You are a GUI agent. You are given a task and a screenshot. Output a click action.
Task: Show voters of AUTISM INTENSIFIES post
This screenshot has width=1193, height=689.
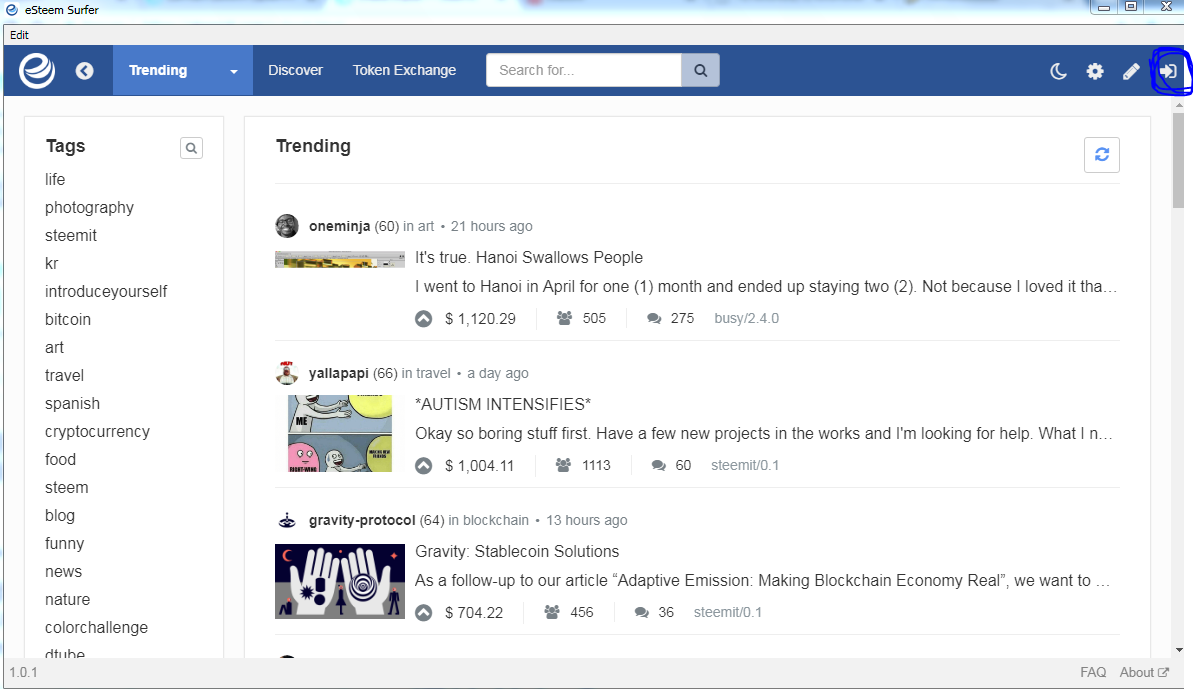pos(563,465)
